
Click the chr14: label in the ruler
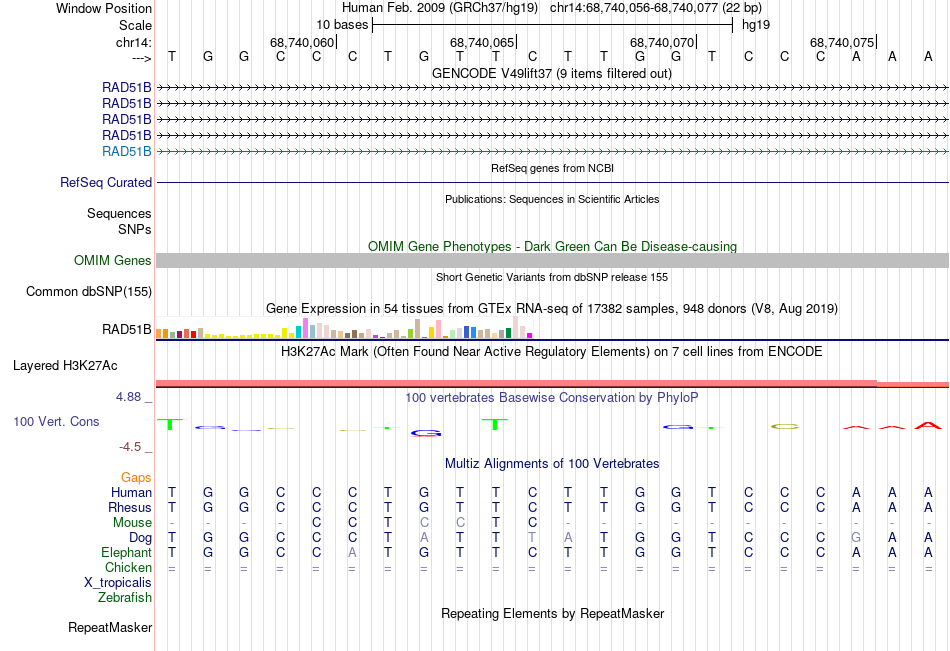pyautogui.click(x=133, y=42)
